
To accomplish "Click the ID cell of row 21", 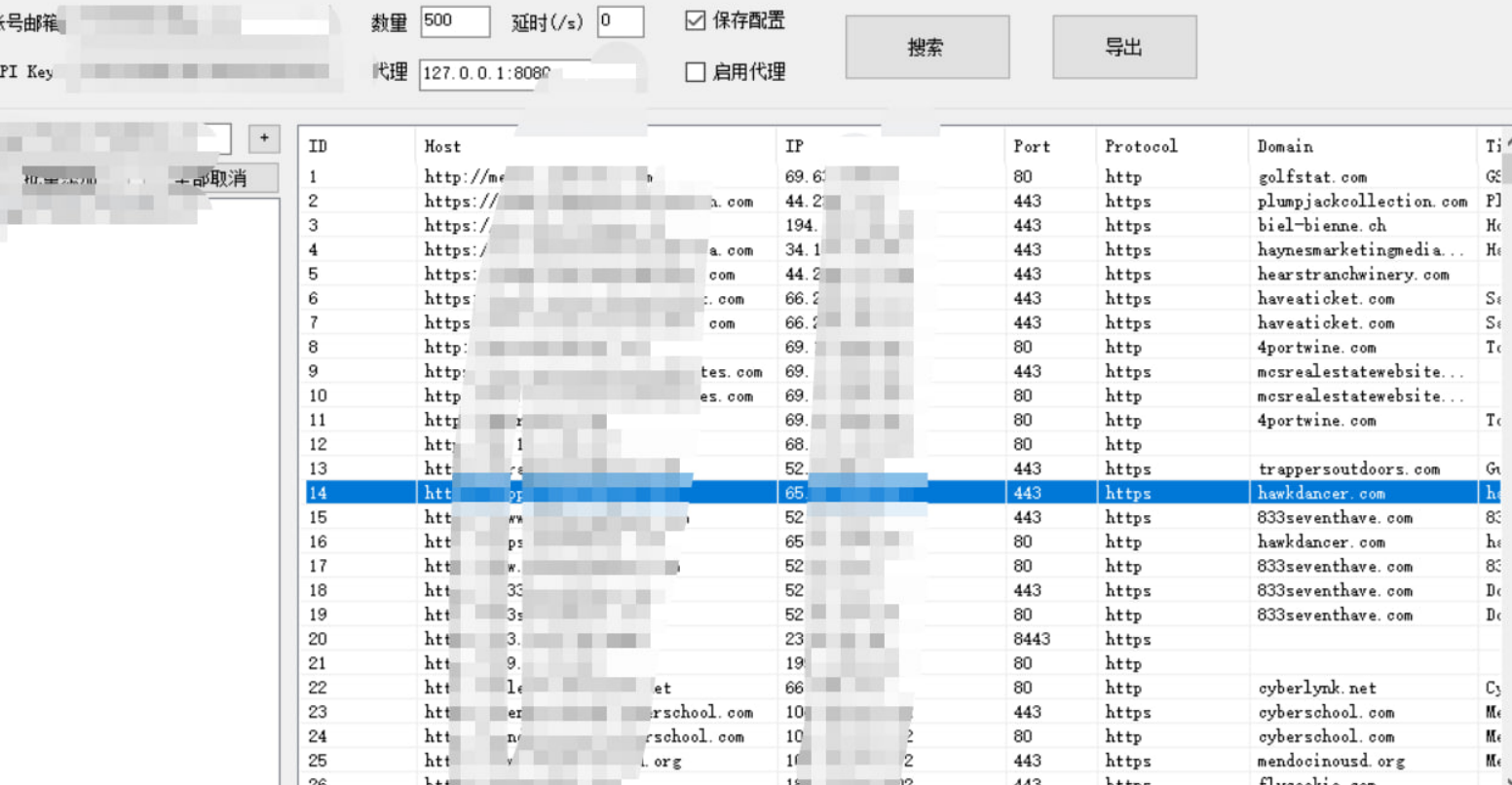I will [x=318, y=664].
